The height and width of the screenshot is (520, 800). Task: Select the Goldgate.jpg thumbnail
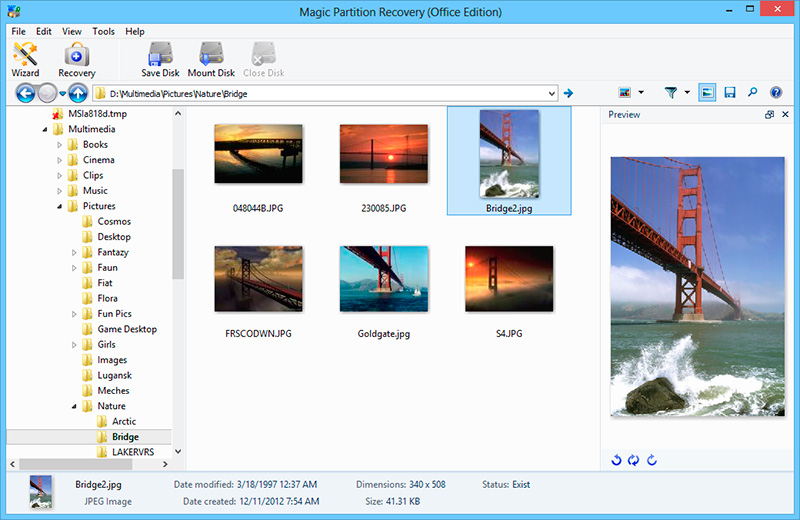pyautogui.click(x=384, y=279)
